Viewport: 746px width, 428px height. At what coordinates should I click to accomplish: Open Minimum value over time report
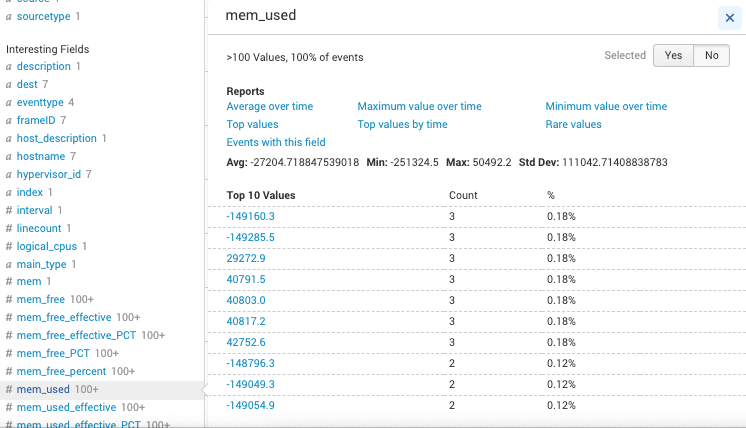coord(606,106)
